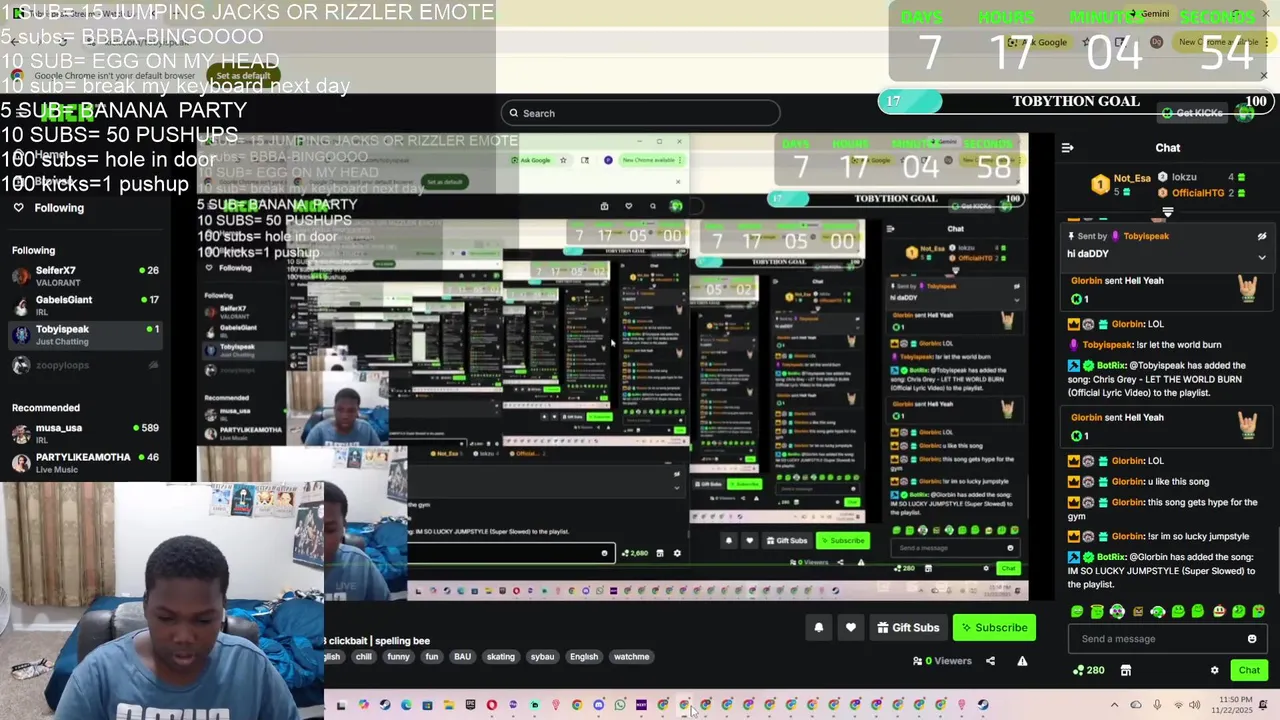Screen dimensions: 1280x720
Task: Collapse the chat panel with the arrow icon
Action: point(1067,148)
